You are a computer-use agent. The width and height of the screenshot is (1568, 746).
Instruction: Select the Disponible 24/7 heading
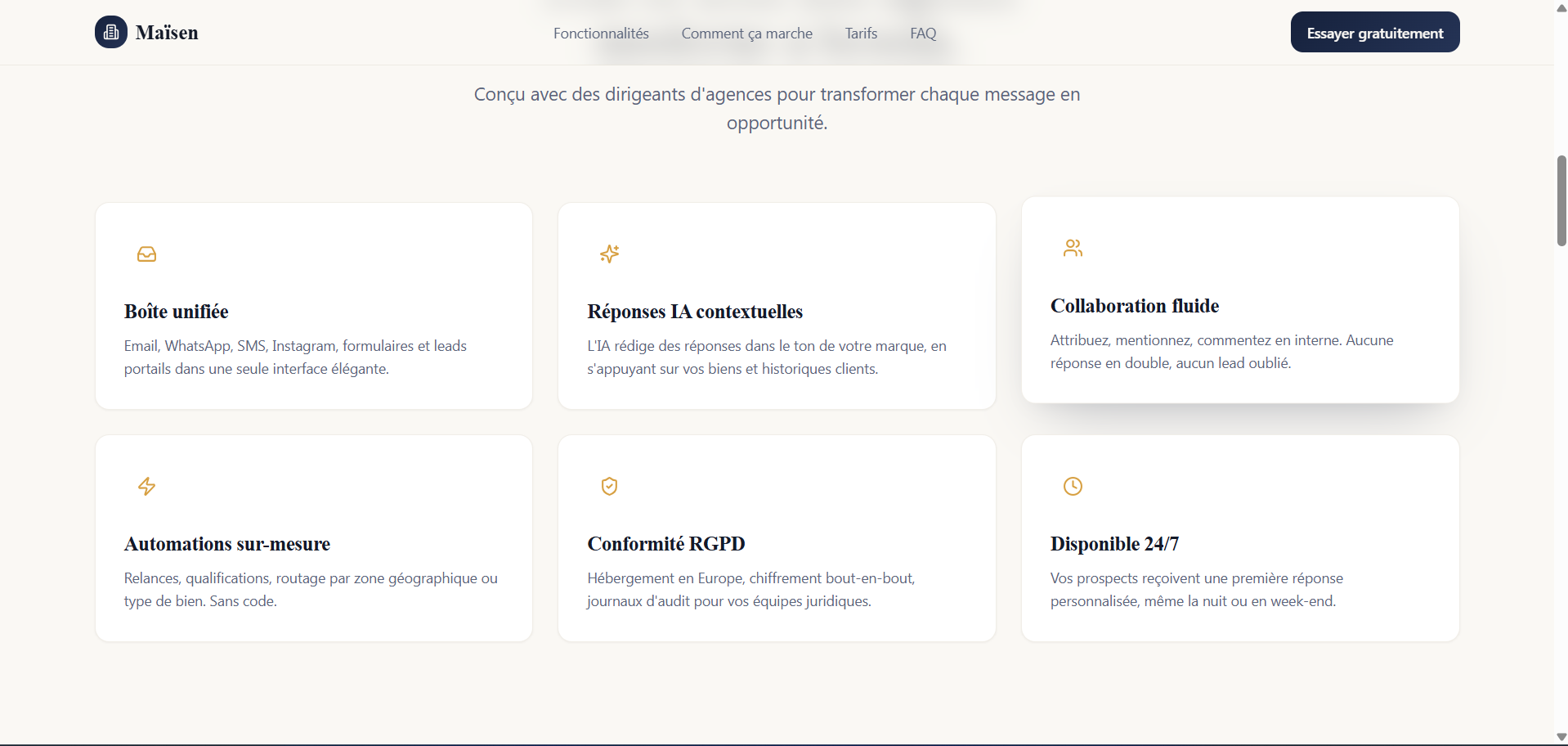(1114, 544)
